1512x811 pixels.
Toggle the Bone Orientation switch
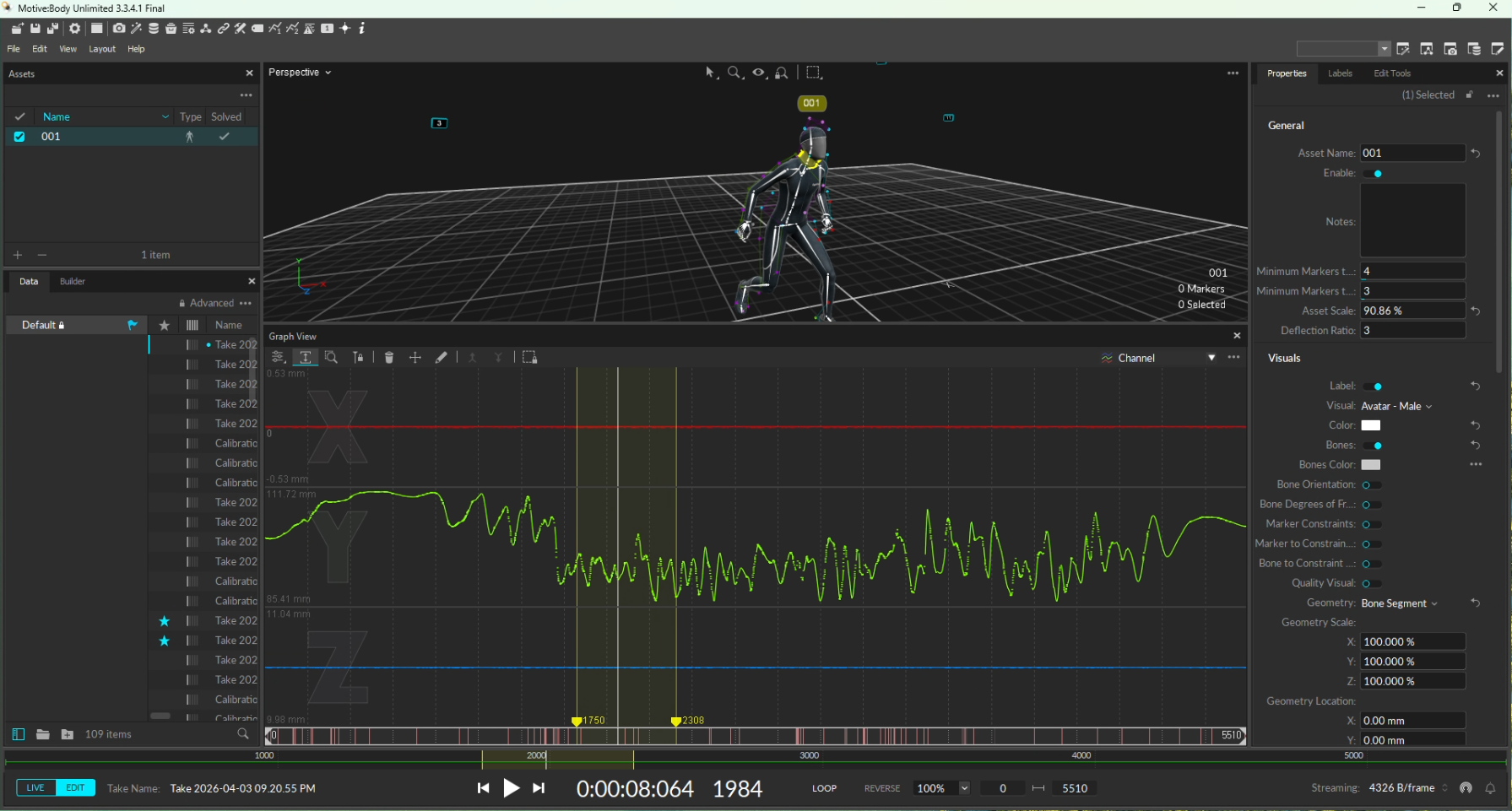pyautogui.click(x=1371, y=485)
